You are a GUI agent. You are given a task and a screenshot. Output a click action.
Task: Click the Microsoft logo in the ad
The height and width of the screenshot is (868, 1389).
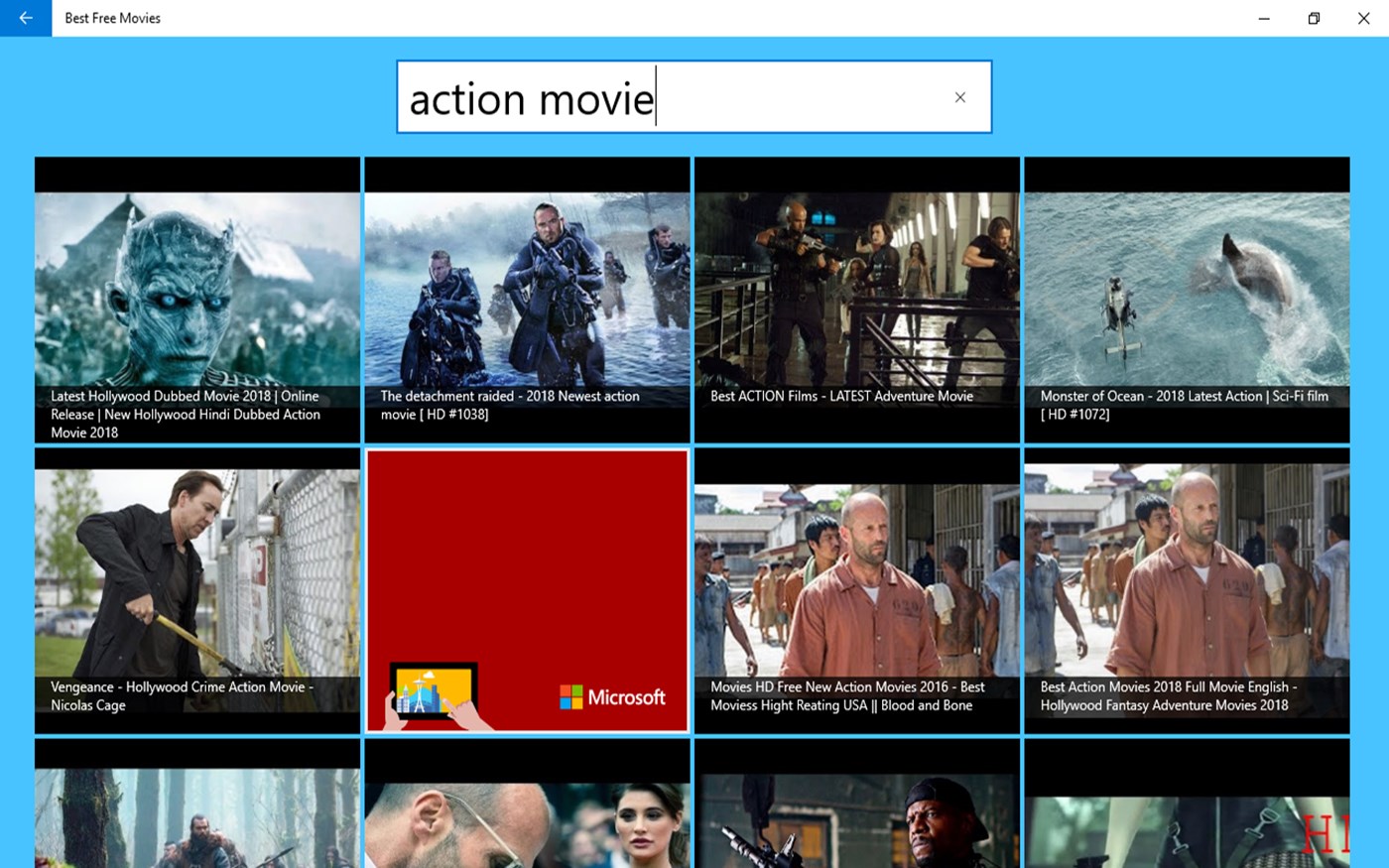pos(612,697)
